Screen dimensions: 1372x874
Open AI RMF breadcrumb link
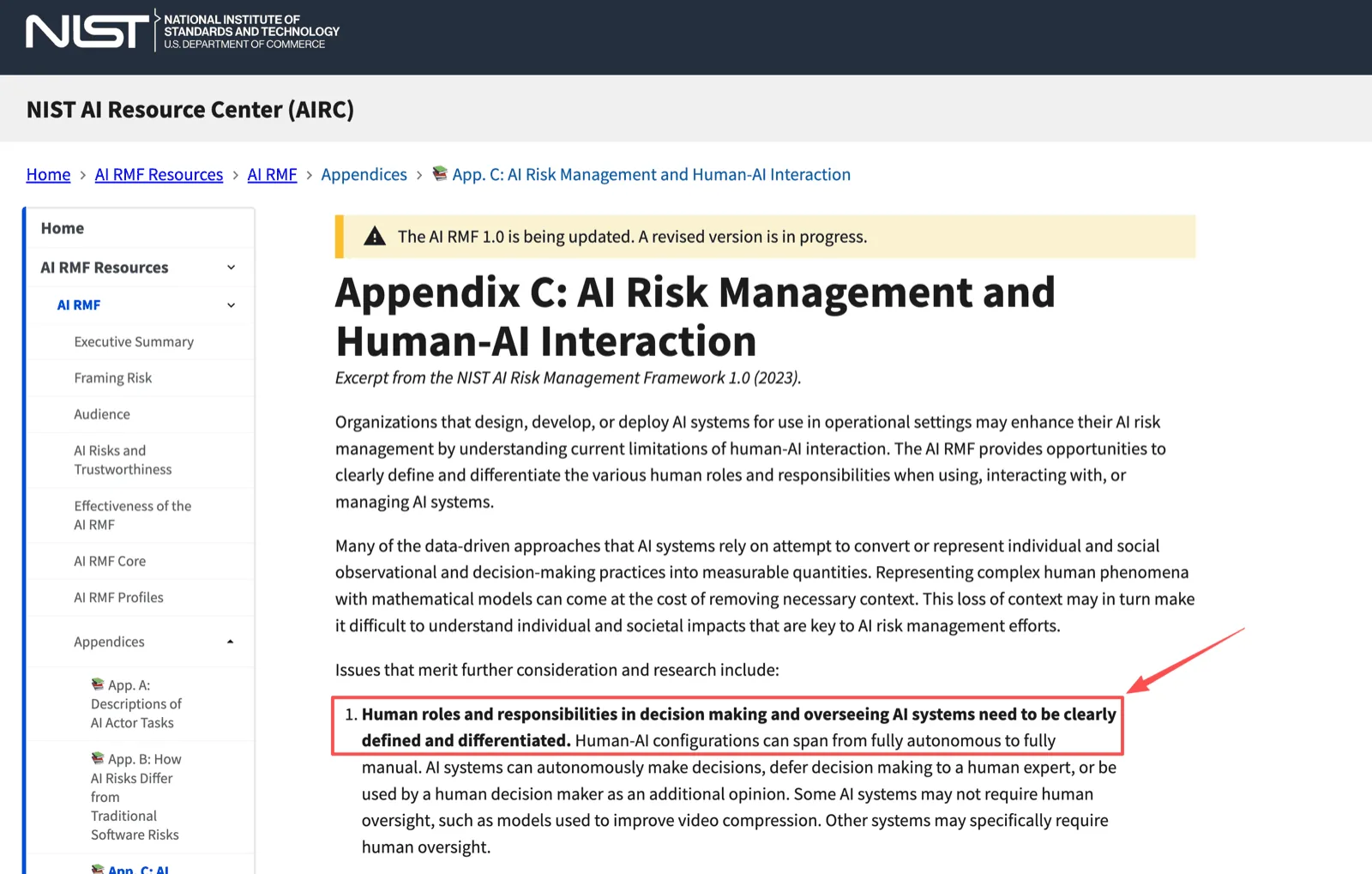272,174
